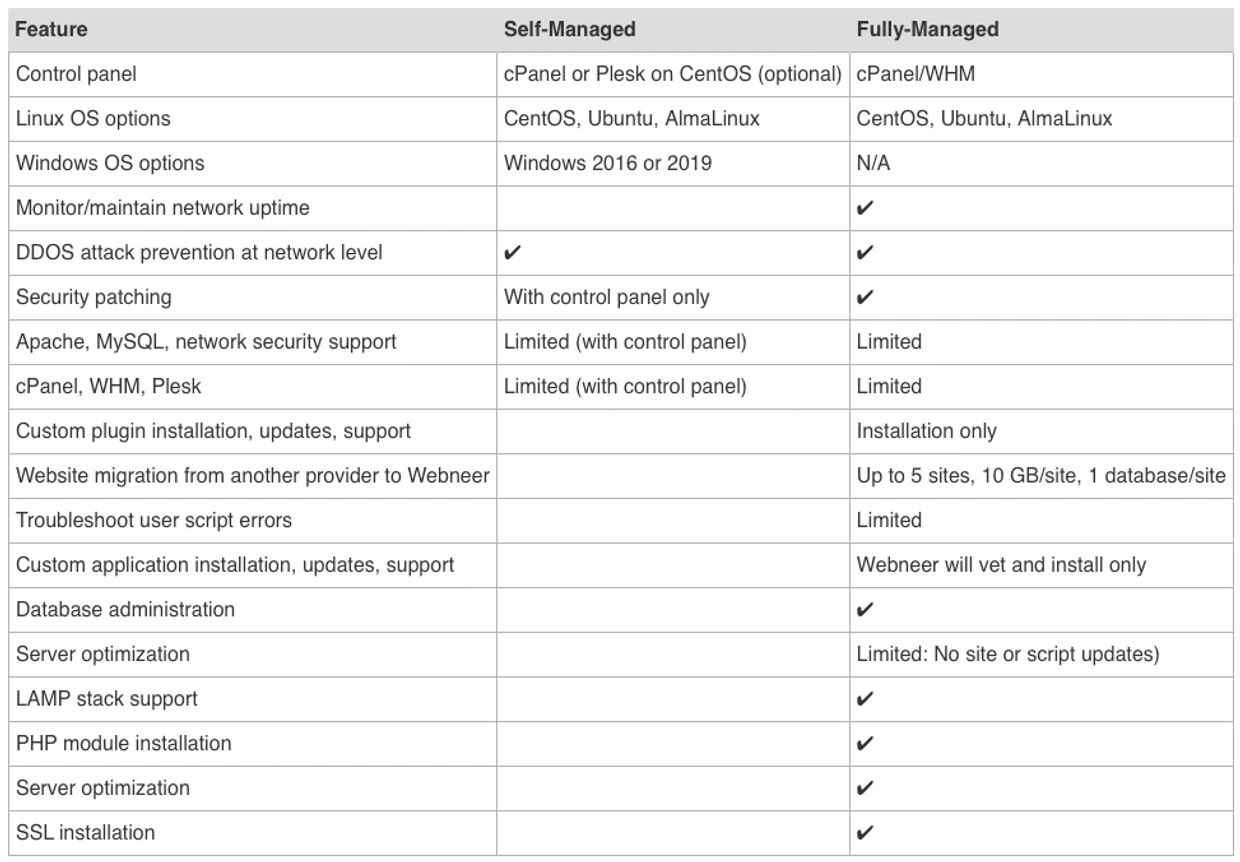Image resolution: width=1240 pixels, height=862 pixels.
Task: Click the LAMP stack support checkmark
Action: (866, 699)
